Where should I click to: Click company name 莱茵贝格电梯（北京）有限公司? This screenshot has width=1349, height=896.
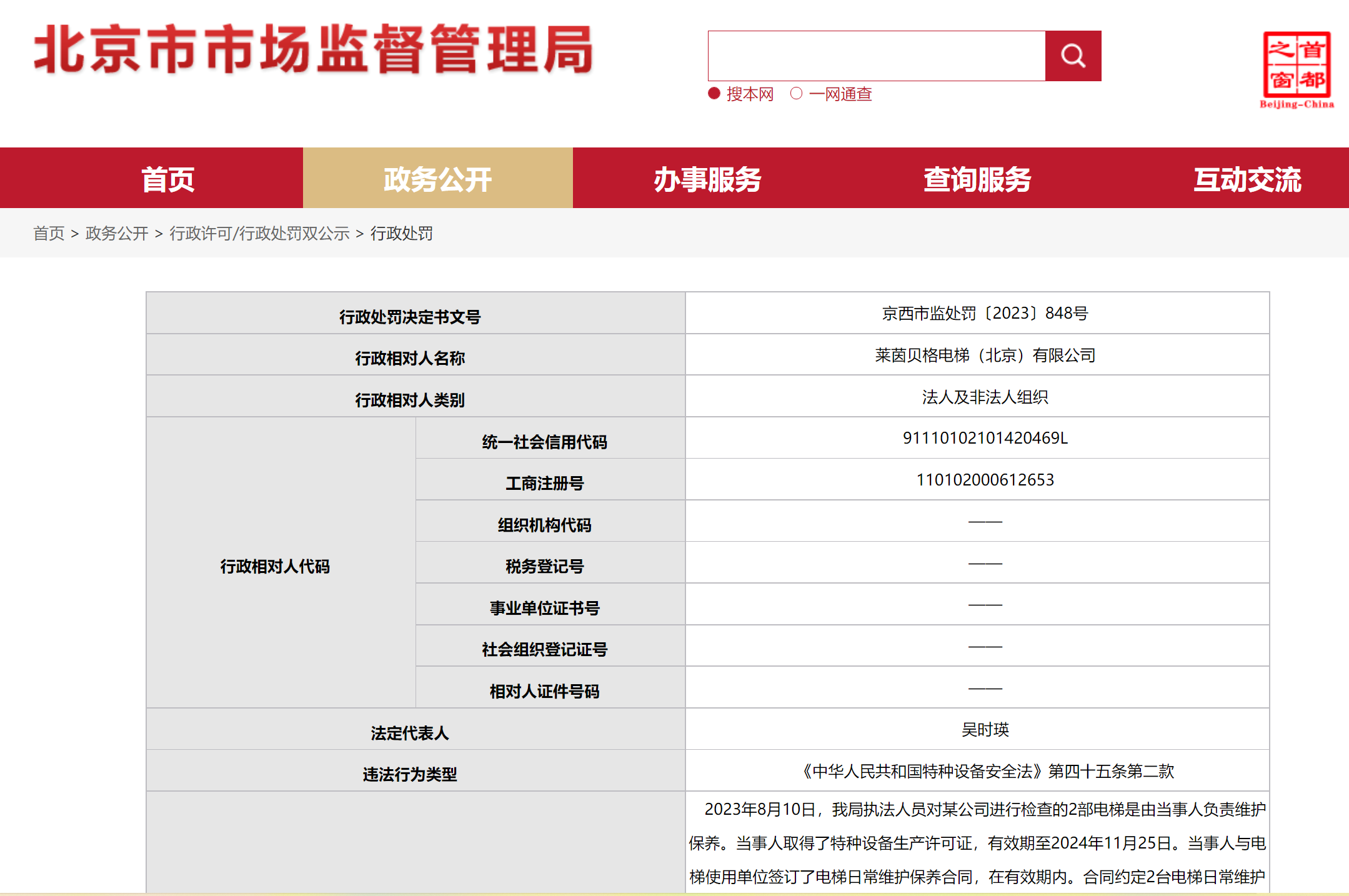coord(985,355)
